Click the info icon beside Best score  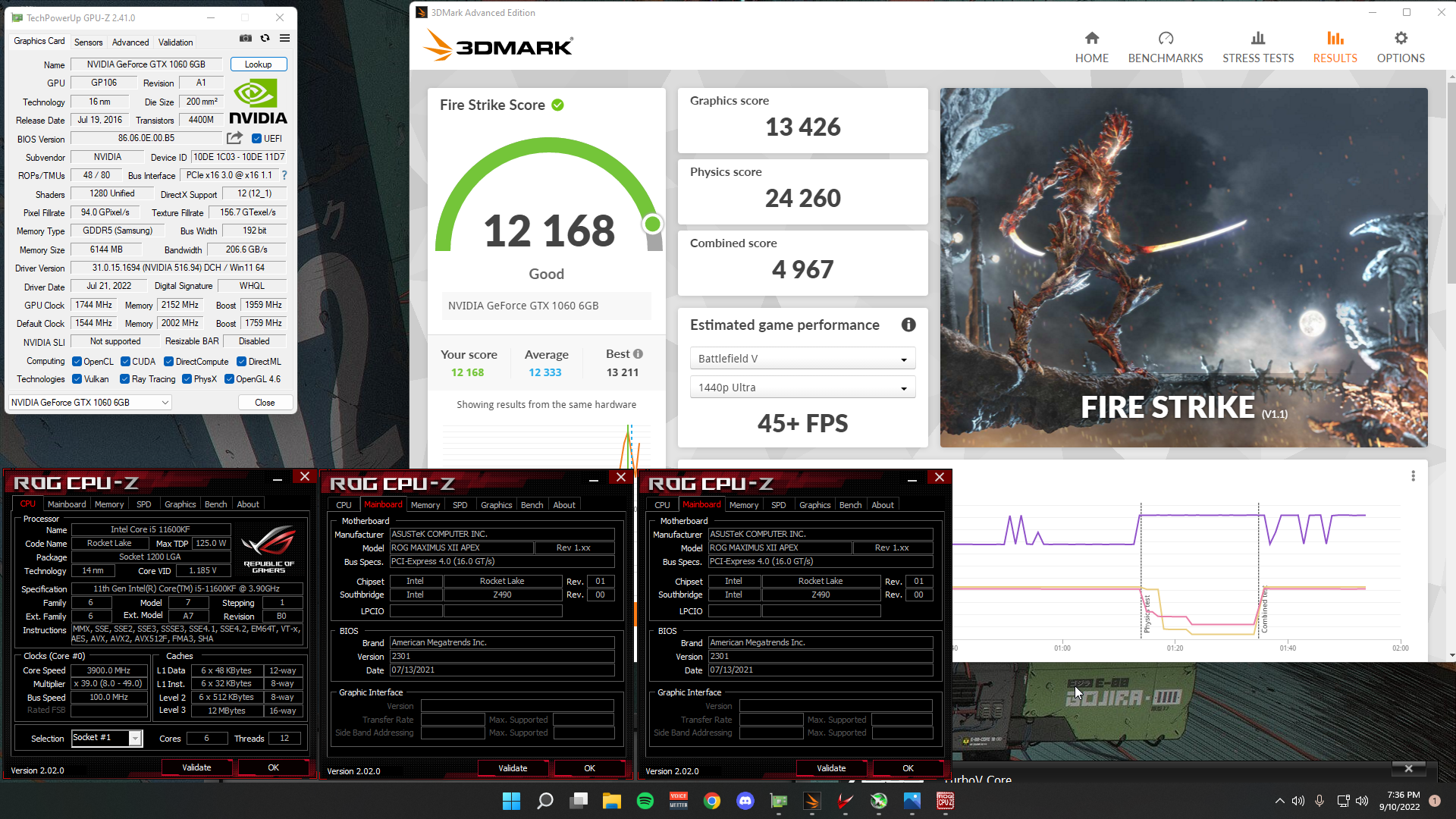[x=638, y=354]
